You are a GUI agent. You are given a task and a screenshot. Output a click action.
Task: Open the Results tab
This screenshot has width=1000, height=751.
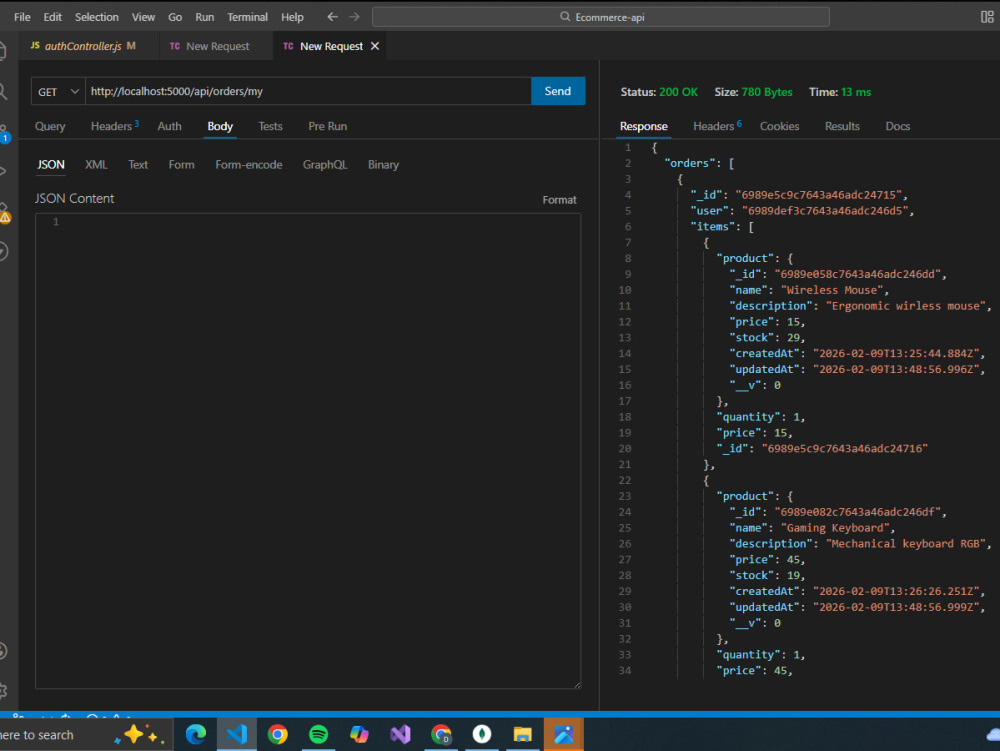pos(842,126)
